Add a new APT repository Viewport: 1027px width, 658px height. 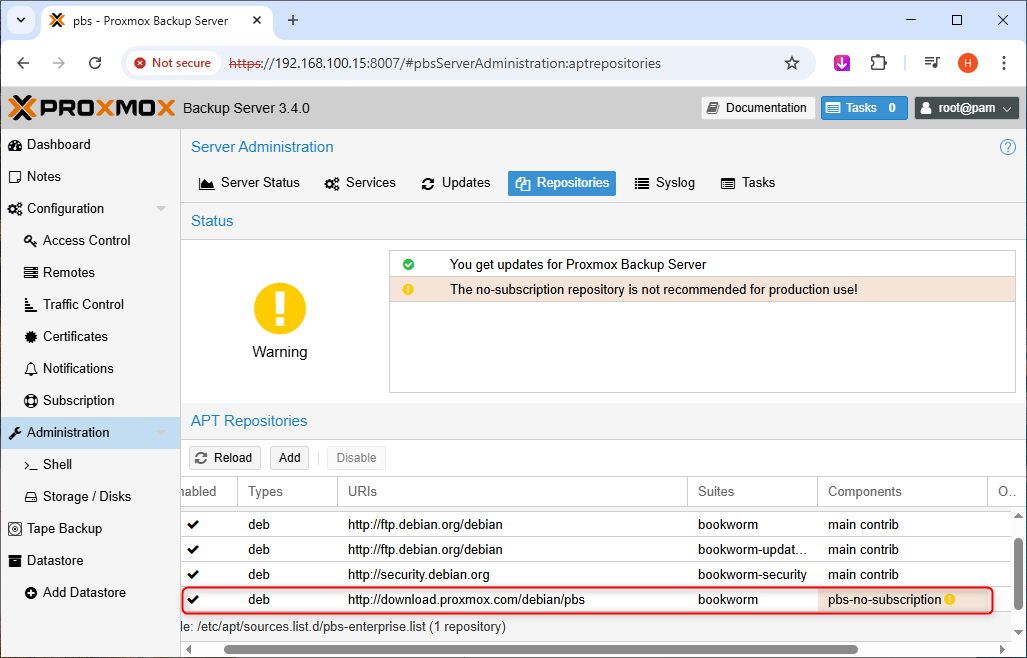click(289, 458)
